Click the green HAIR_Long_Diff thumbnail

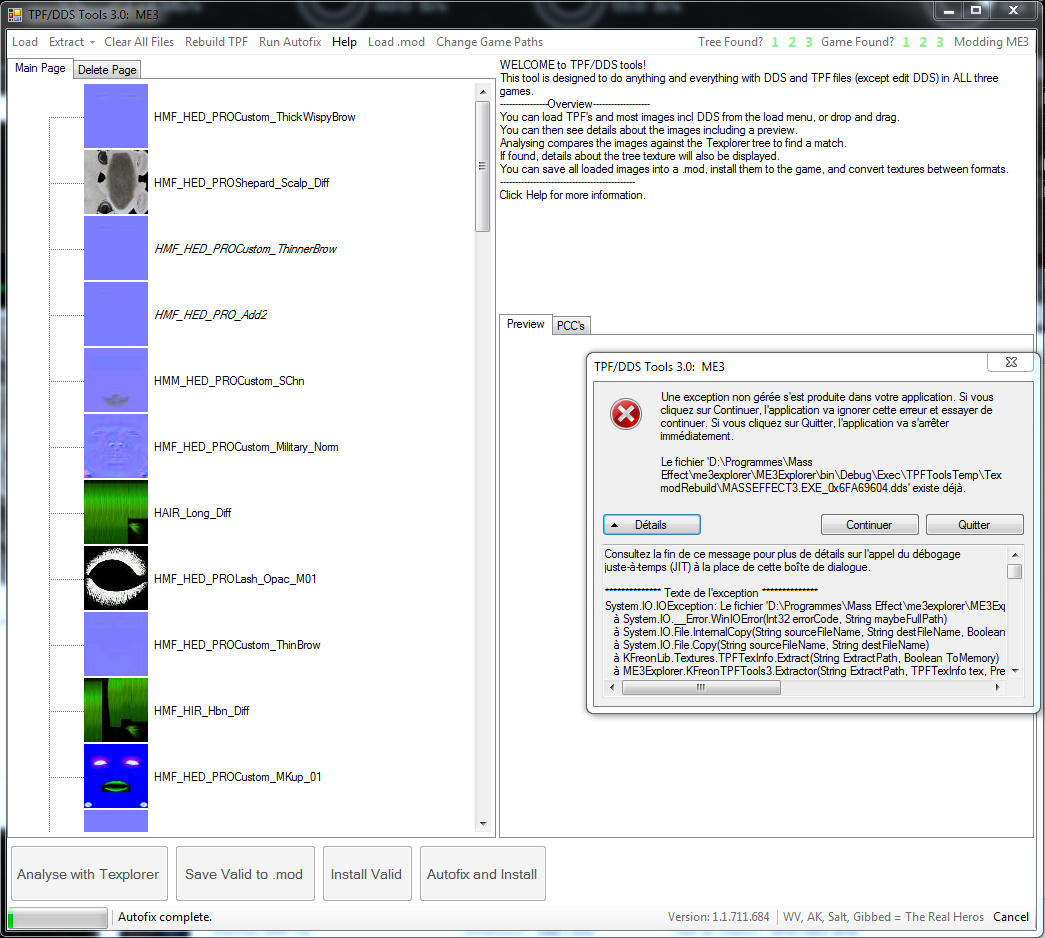pyautogui.click(x=116, y=512)
